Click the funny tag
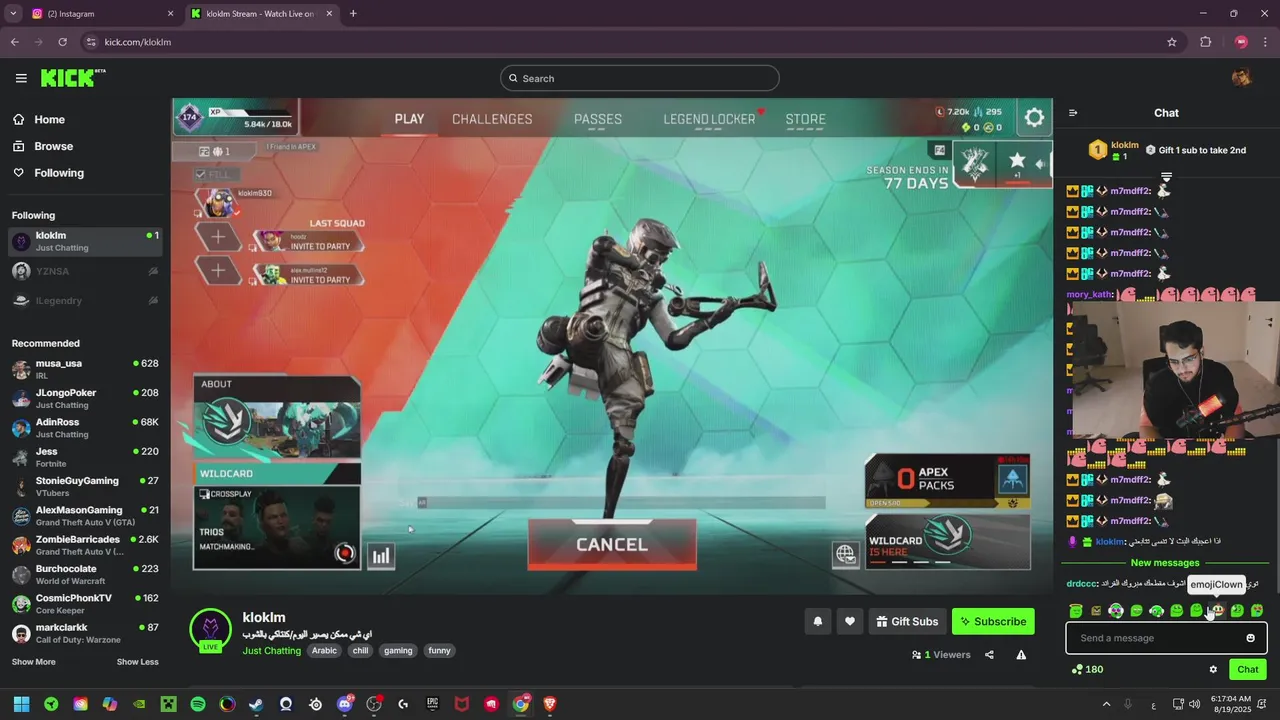The height and width of the screenshot is (720, 1280). click(x=440, y=651)
